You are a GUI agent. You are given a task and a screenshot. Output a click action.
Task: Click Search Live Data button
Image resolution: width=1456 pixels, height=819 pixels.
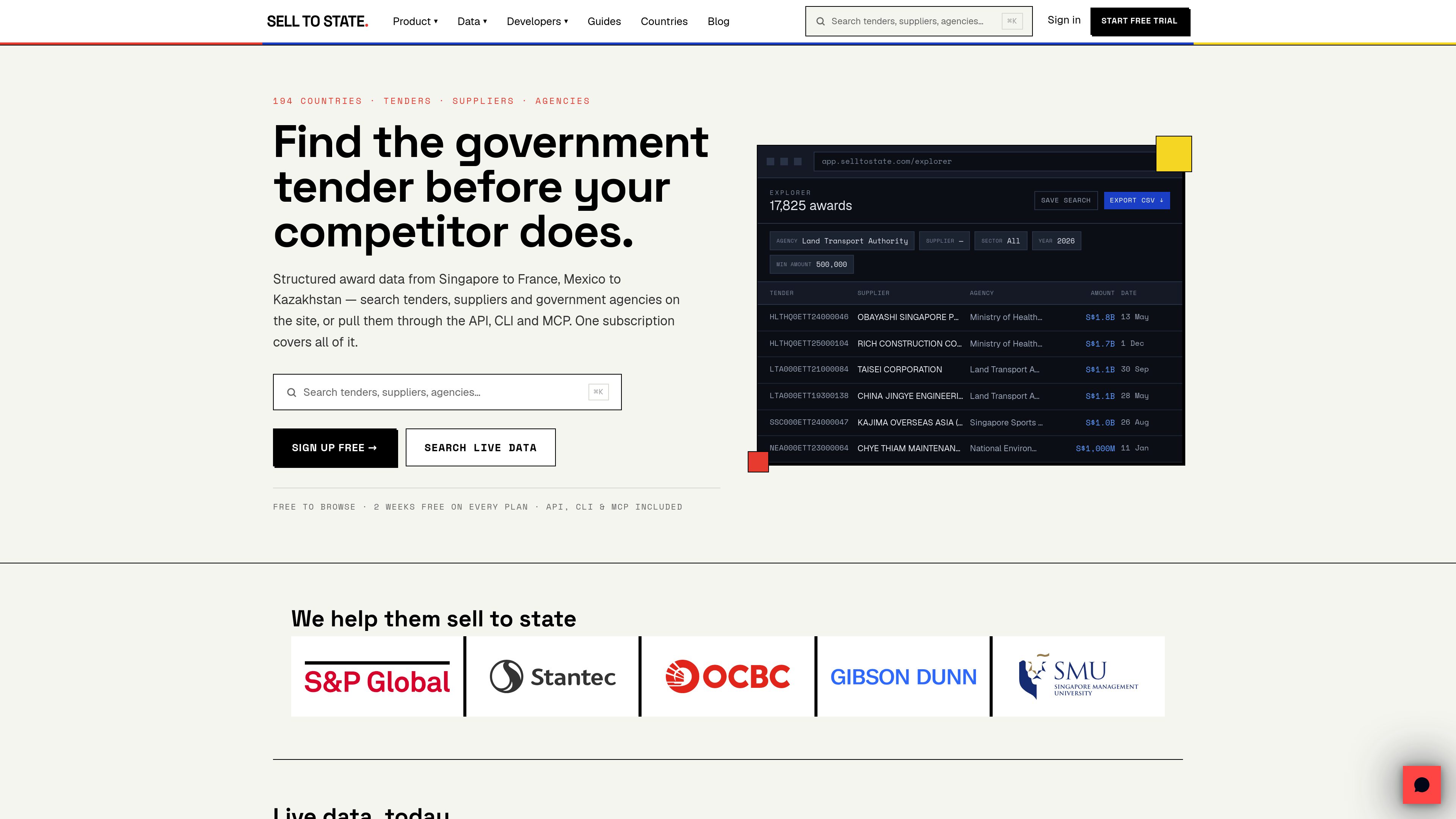click(x=480, y=447)
